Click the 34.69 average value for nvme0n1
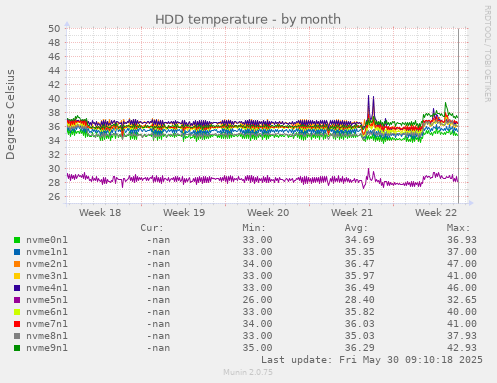497x383 pixels. click(x=360, y=240)
